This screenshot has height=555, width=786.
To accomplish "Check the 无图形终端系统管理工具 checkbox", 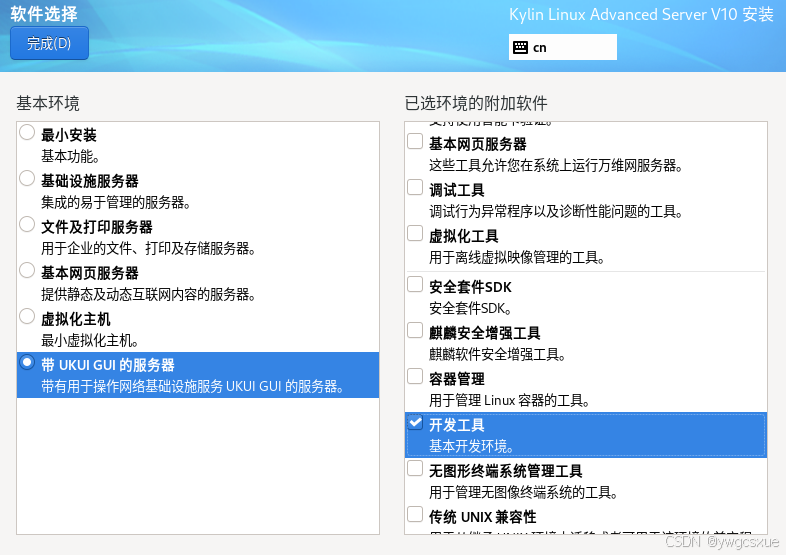I will pos(415,469).
